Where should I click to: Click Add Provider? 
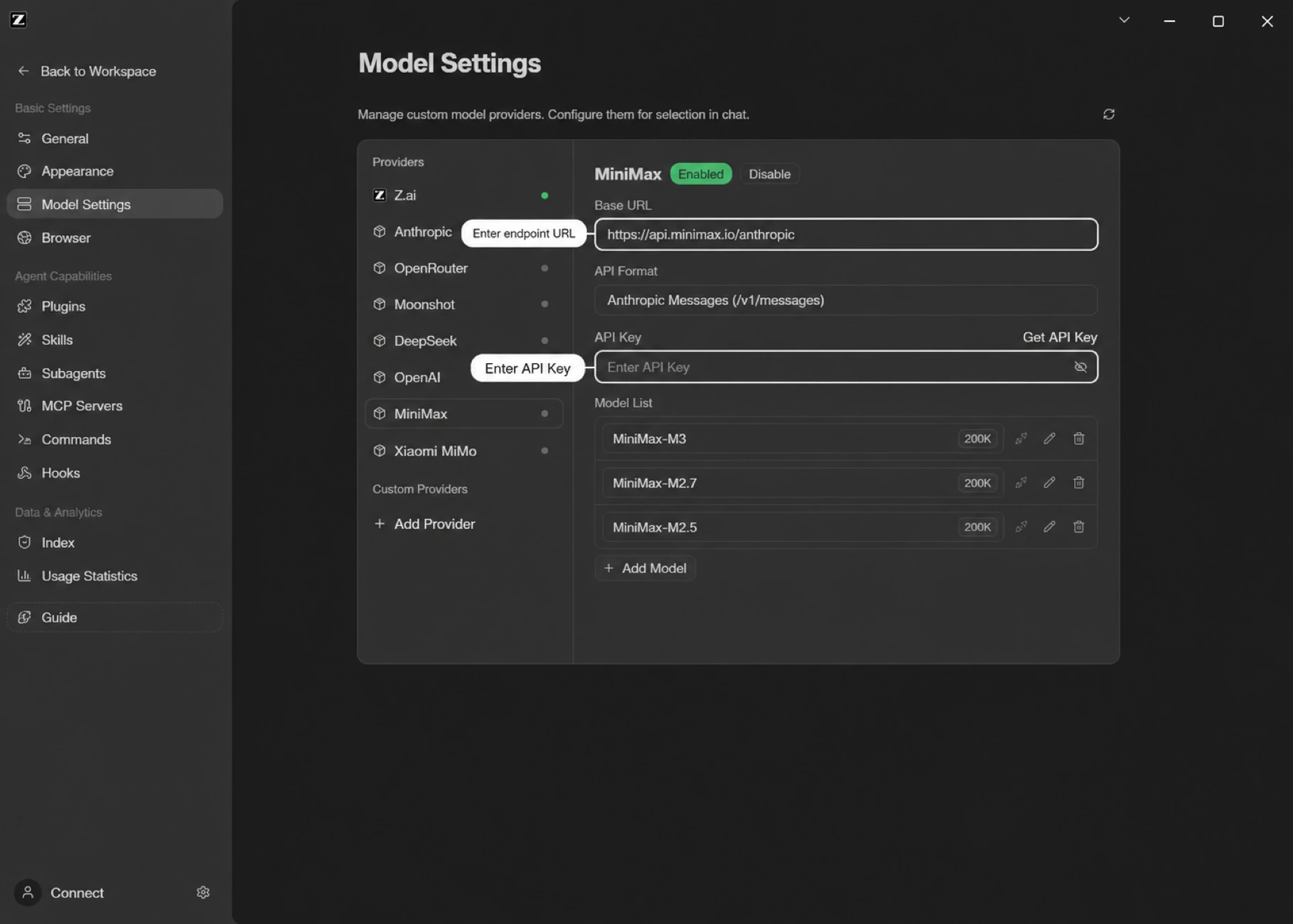pos(424,524)
